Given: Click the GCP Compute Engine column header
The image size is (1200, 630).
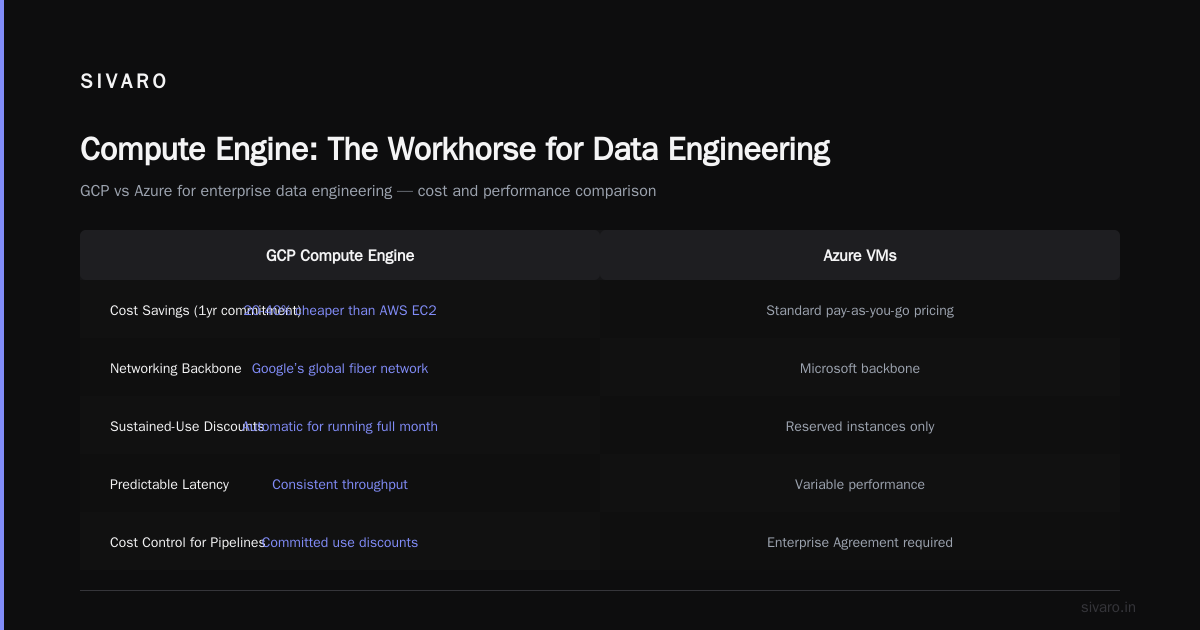Looking at the screenshot, I should click(x=340, y=255).
